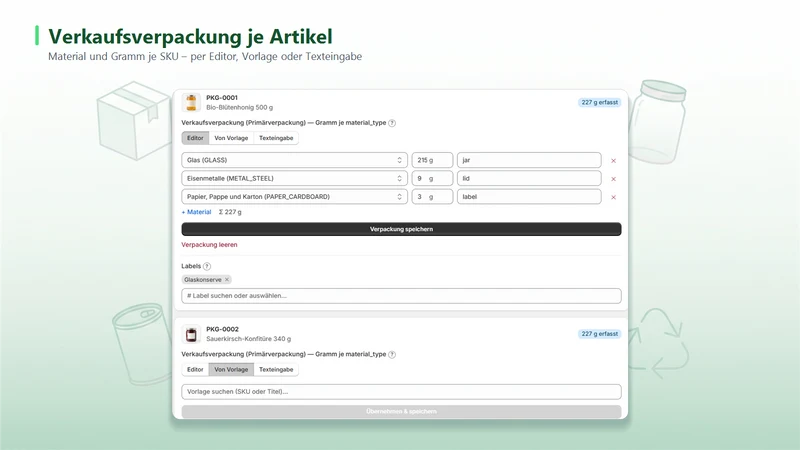The width and height of the screenshot is (800, 450).
Task: Select the Editor tab for PKG-0002
Action: 195,370
